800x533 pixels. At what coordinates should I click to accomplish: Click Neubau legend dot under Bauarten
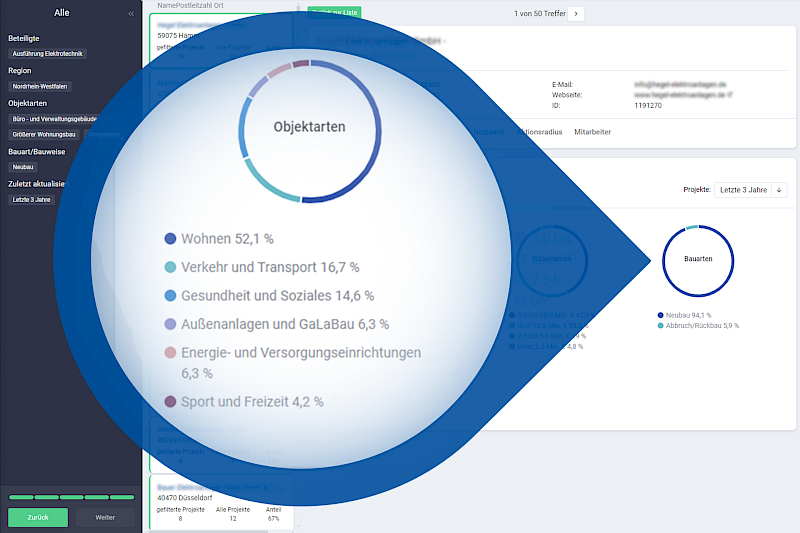pyautogui.click(x=660, y=315)
